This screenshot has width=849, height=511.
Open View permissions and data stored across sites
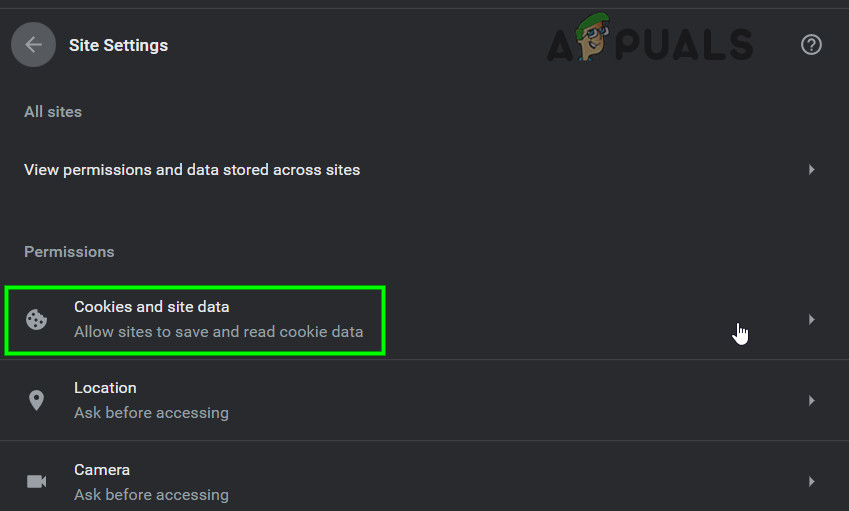pyautogui.click(x=192, y=170)
